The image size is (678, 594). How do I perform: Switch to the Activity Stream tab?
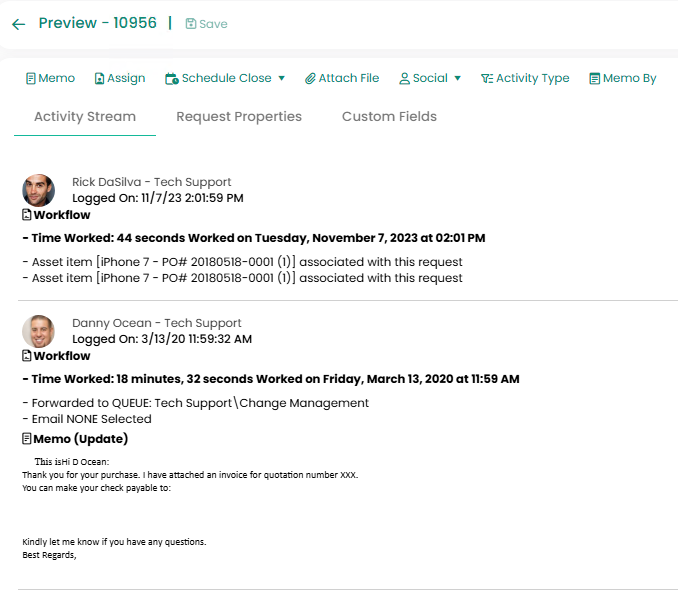(x=85, y=117)
